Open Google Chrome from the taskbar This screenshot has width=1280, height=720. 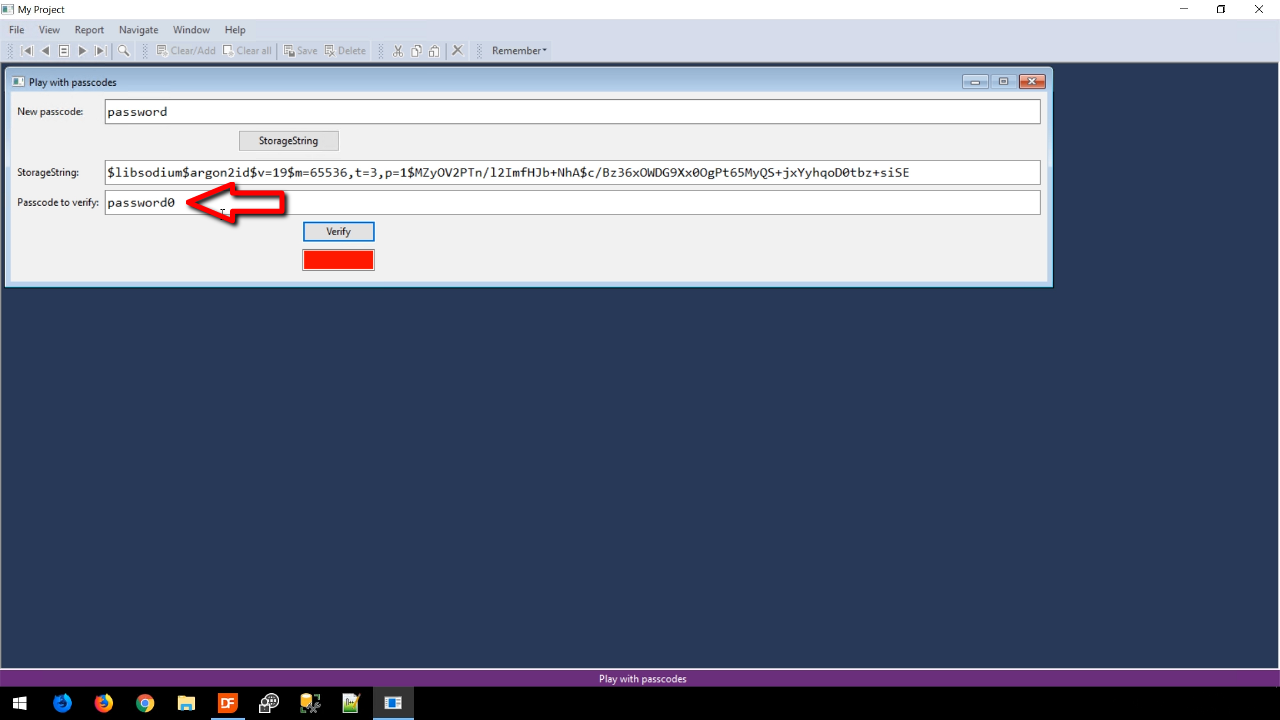[x=145, y=703]
